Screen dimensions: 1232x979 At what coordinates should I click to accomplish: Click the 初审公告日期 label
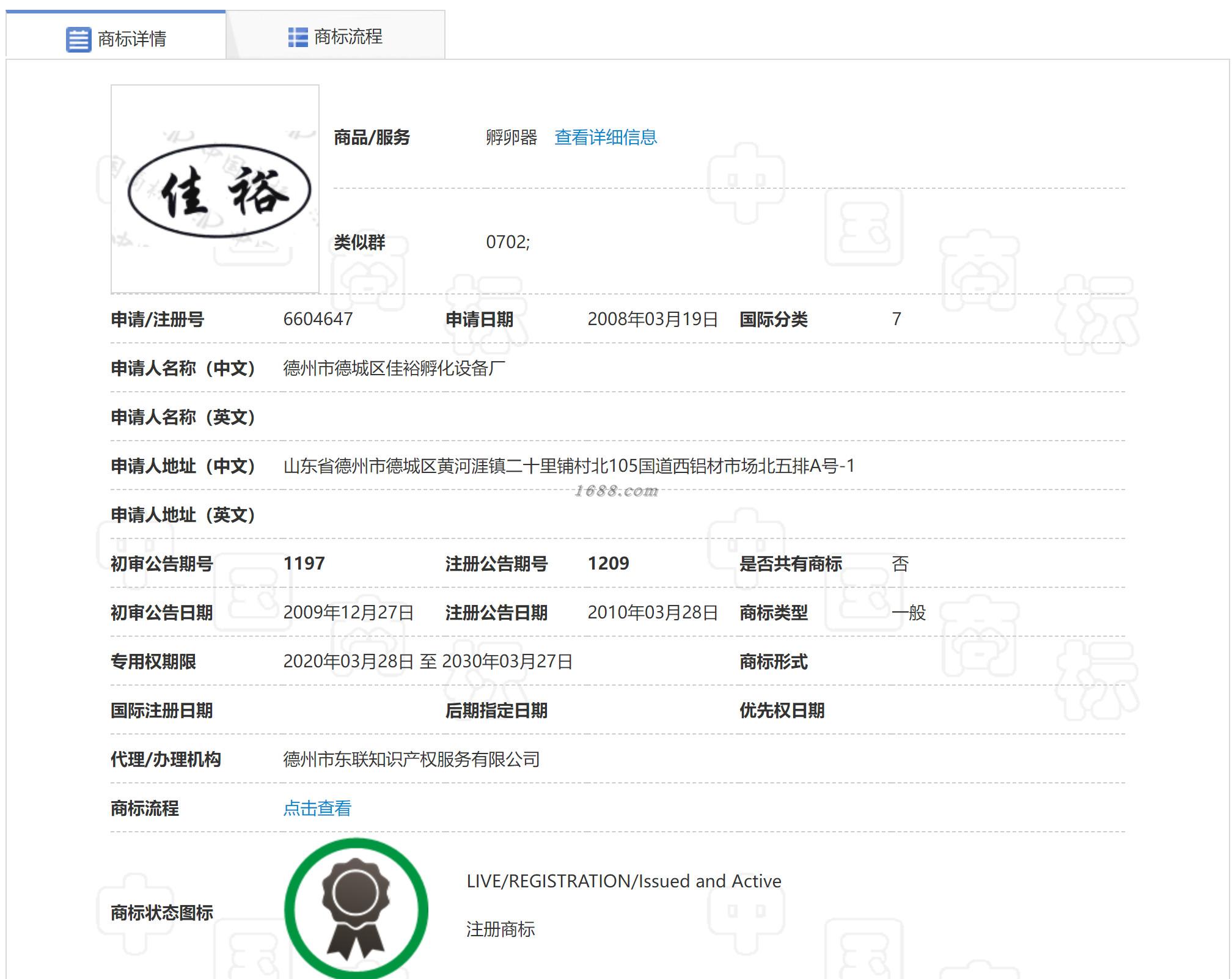coord(162,612)
